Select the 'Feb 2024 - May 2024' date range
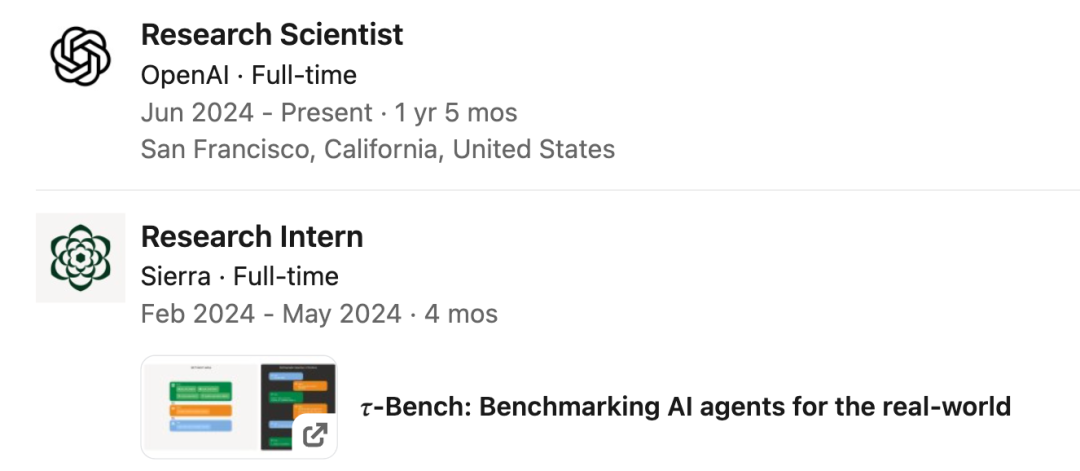Viewport: 1080px width, 471px height. coord(270,314)
